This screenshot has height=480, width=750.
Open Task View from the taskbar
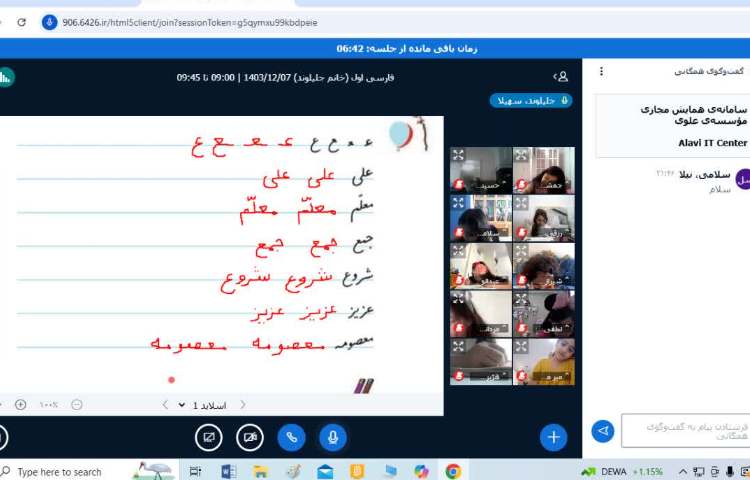click(195, 471)
